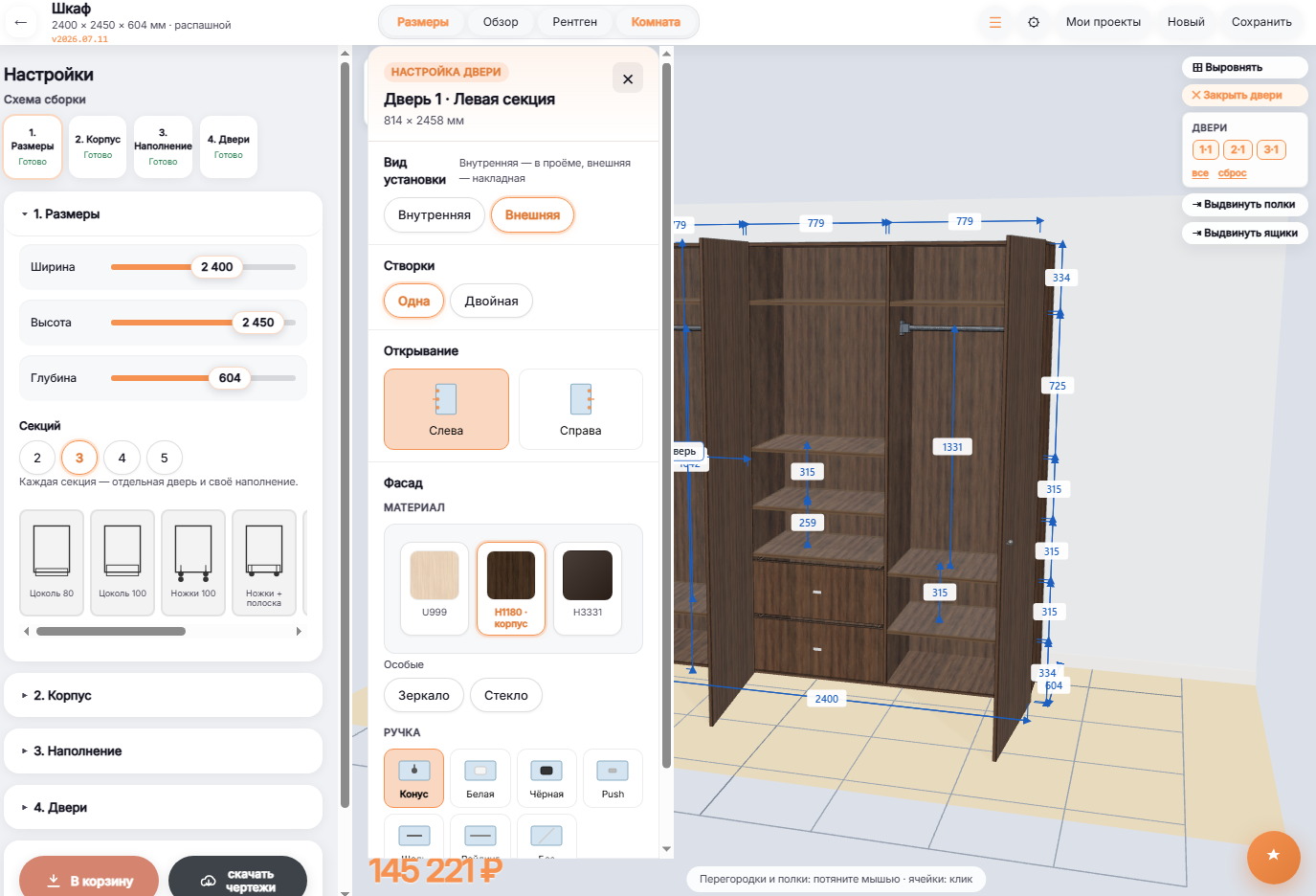1316x896 pixels.
Task: Pick the Push handle icon
Action: coord(613,771)
